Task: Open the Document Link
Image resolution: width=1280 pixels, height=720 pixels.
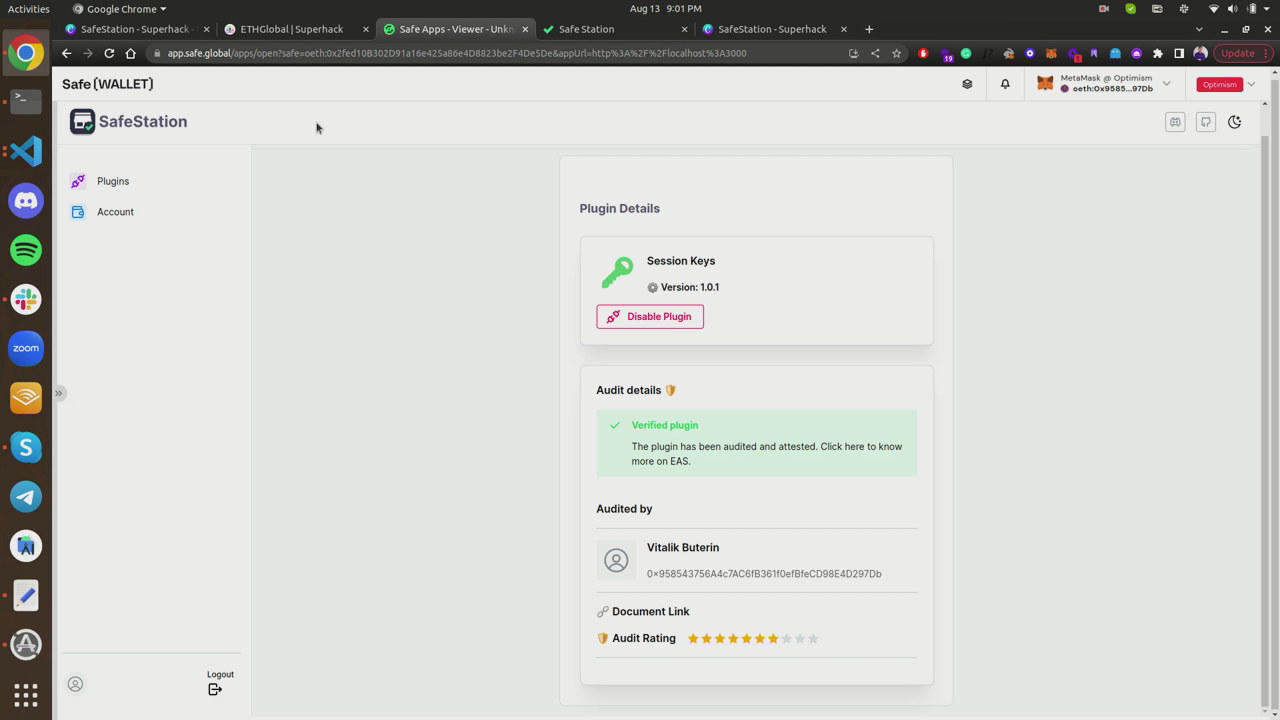Action: (650, 612)
